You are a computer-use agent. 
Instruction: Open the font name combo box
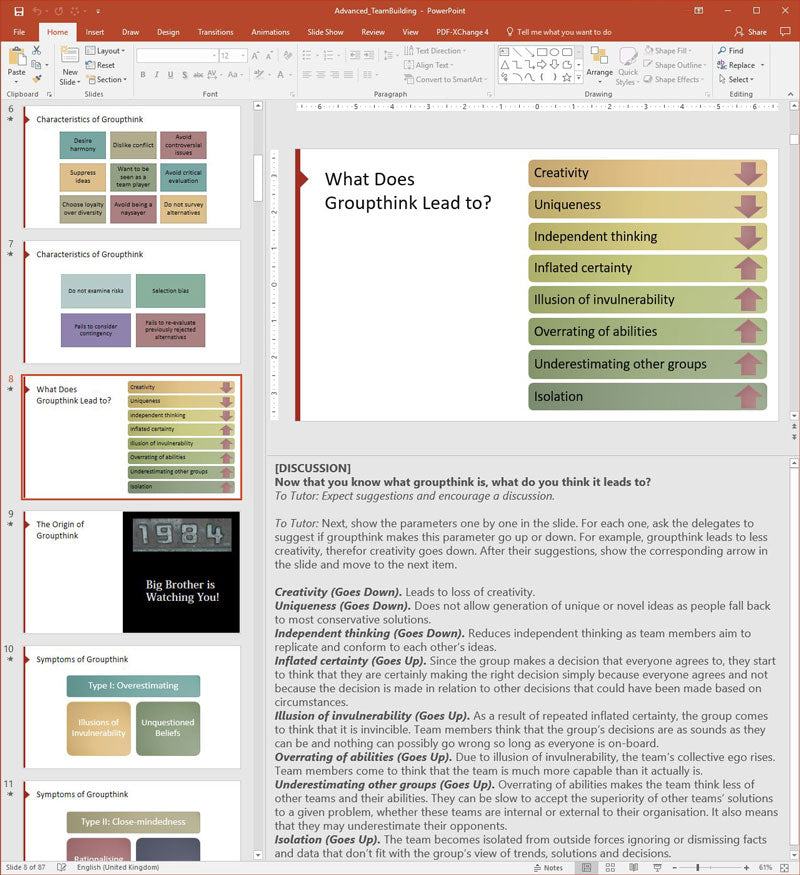[177, 56]
